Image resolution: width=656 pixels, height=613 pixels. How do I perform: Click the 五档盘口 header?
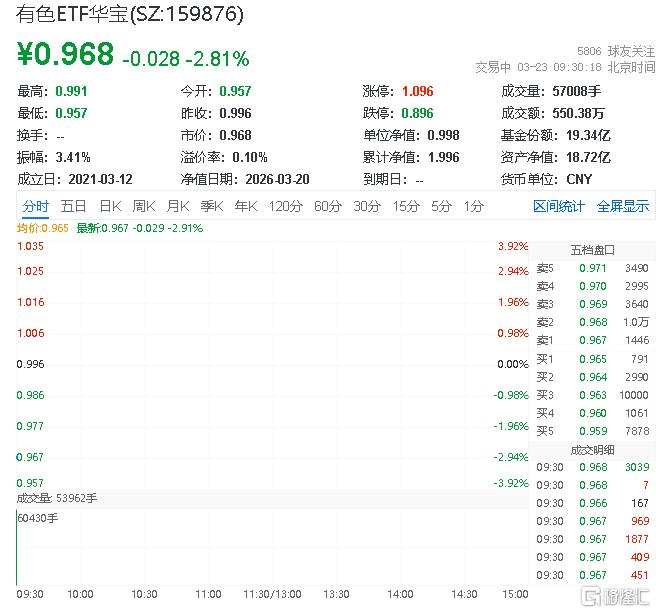coord(592,250)
